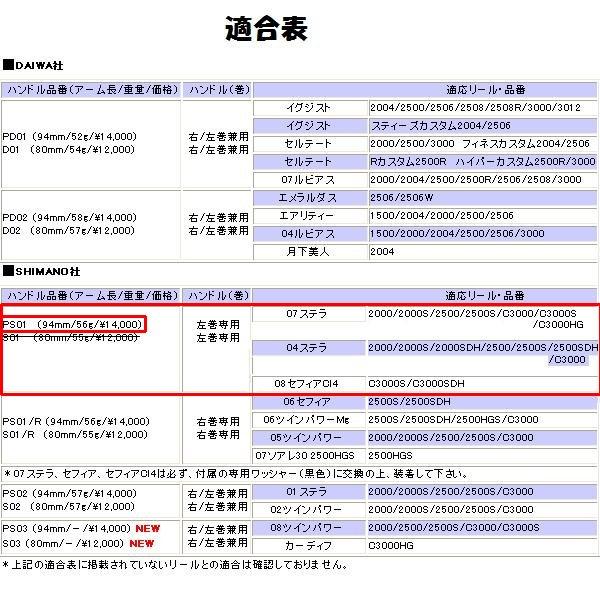The height and width of the screenshot is (600, 600).
Task: Select the 07ステラ reel name
Action: click(307, 314)
